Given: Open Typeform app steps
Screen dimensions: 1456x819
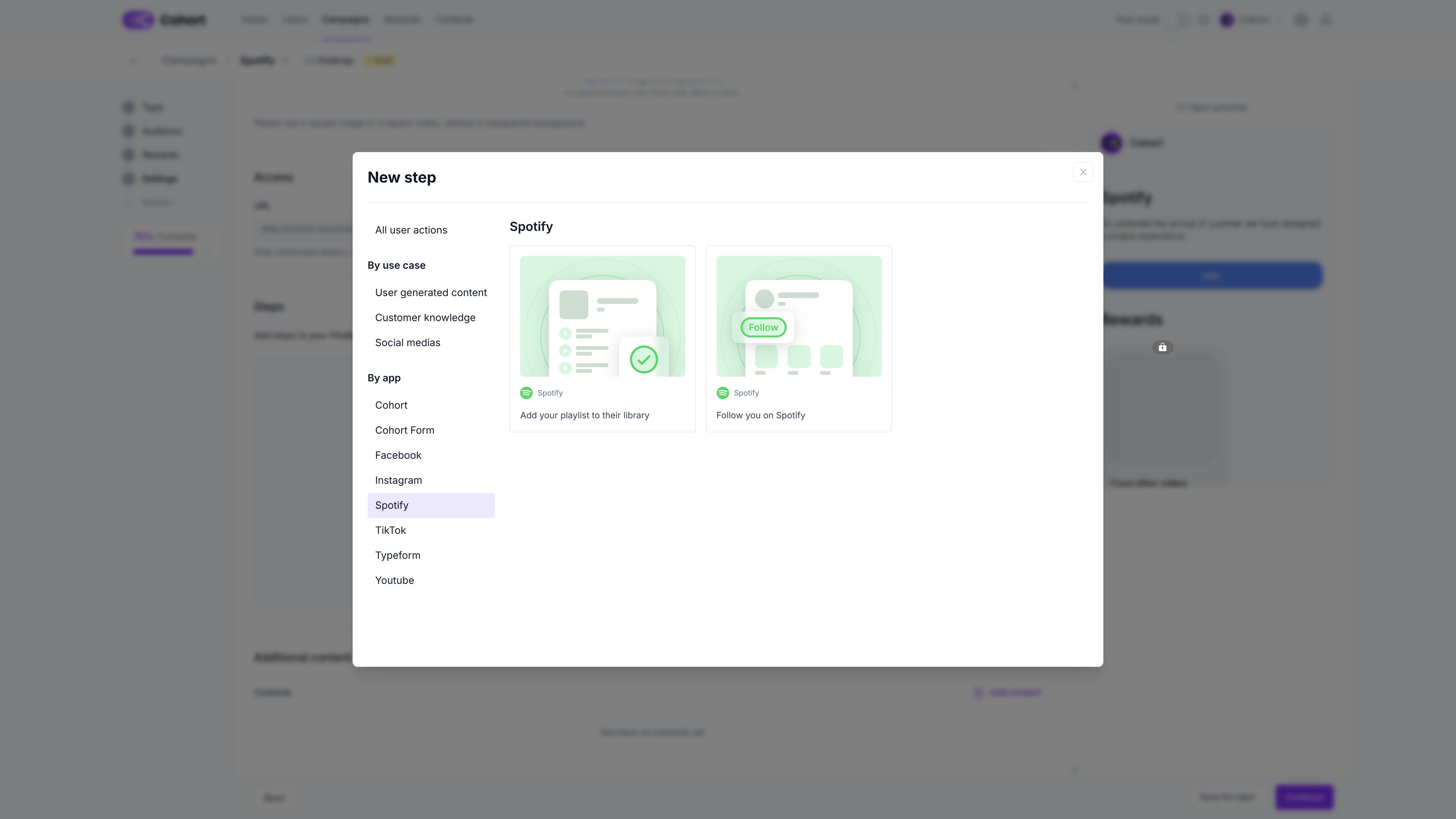Looking at the screenshot, I should tap(397, 555).
